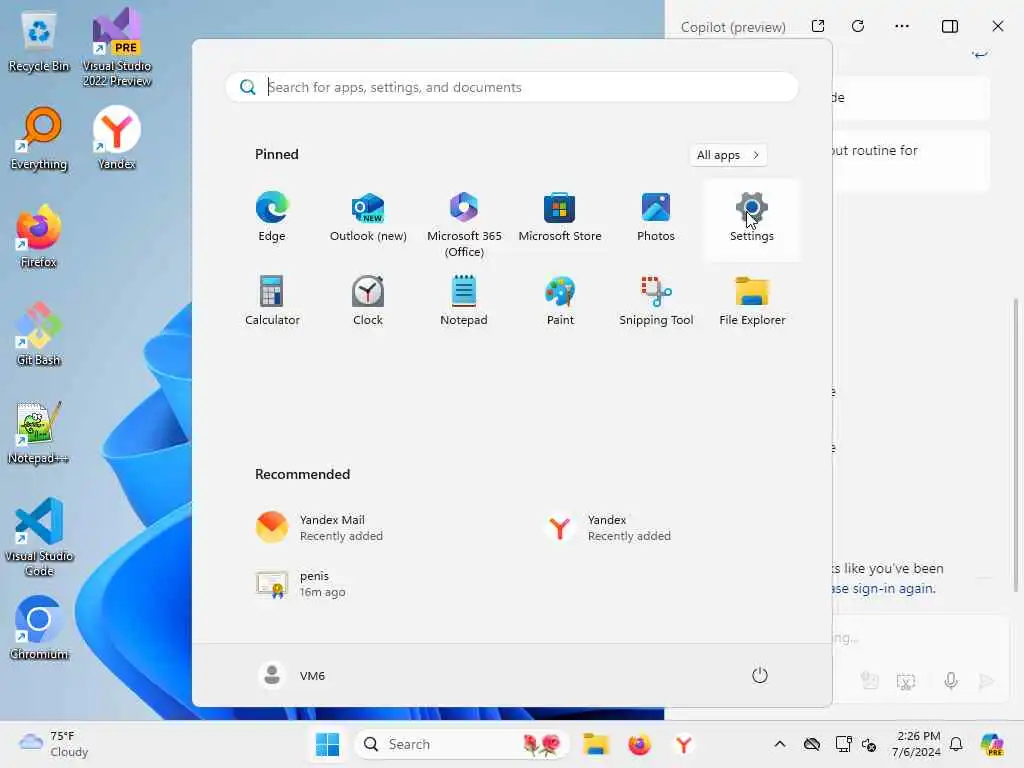The image size is (1024, 768).
Task: Open File Explorer from pinned apps
Action: pos(752,301)
